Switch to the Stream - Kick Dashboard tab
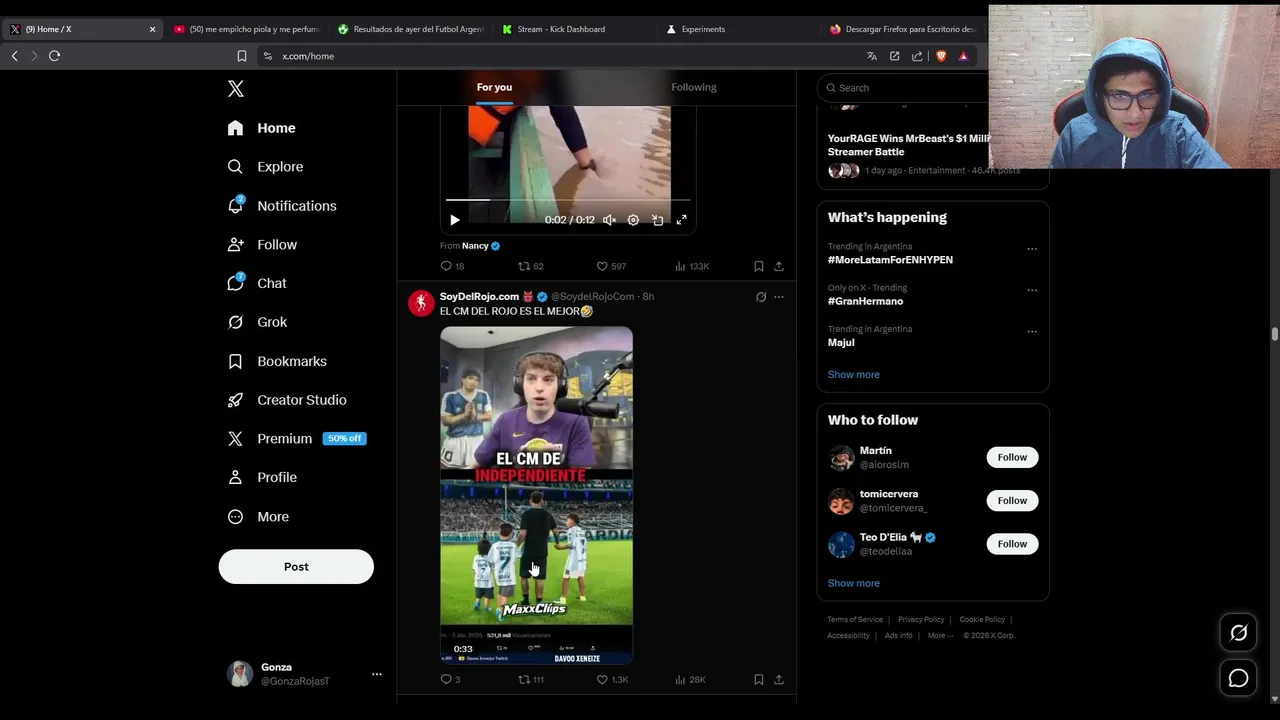The width and height of the screenshot is (1280, 720). [572, 29]
